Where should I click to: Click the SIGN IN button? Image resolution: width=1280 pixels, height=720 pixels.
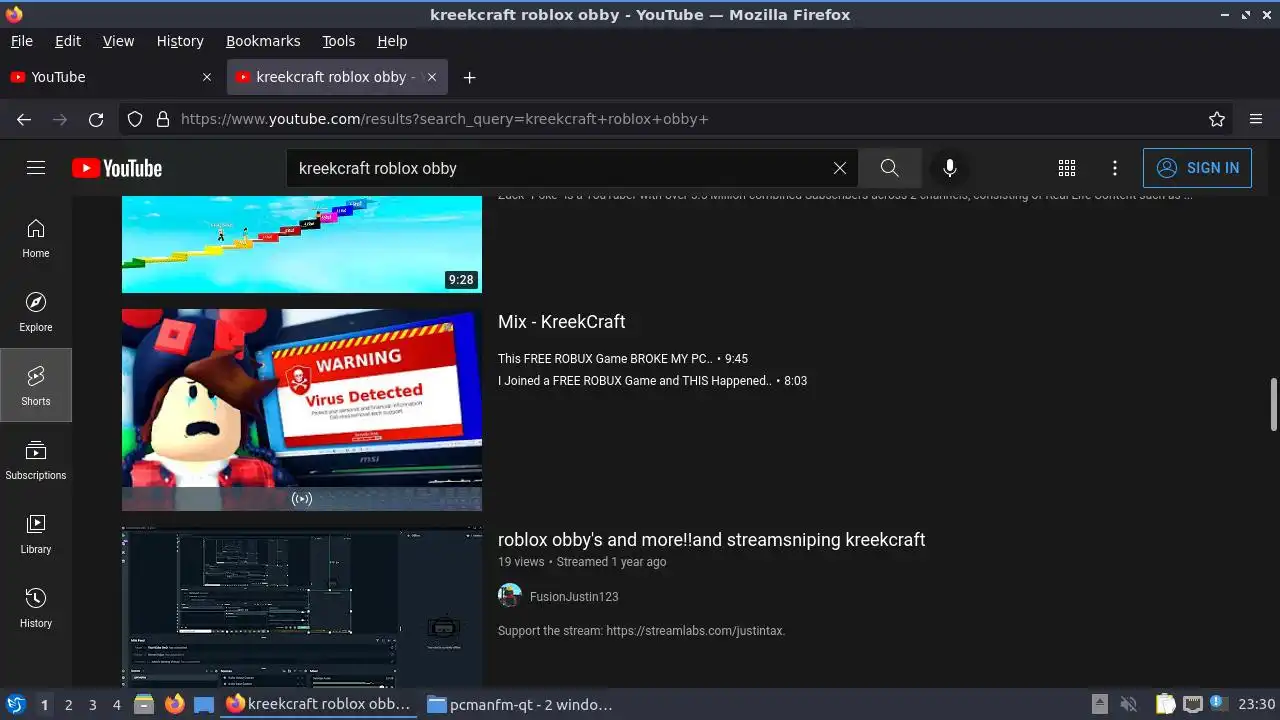(1197, 168)
